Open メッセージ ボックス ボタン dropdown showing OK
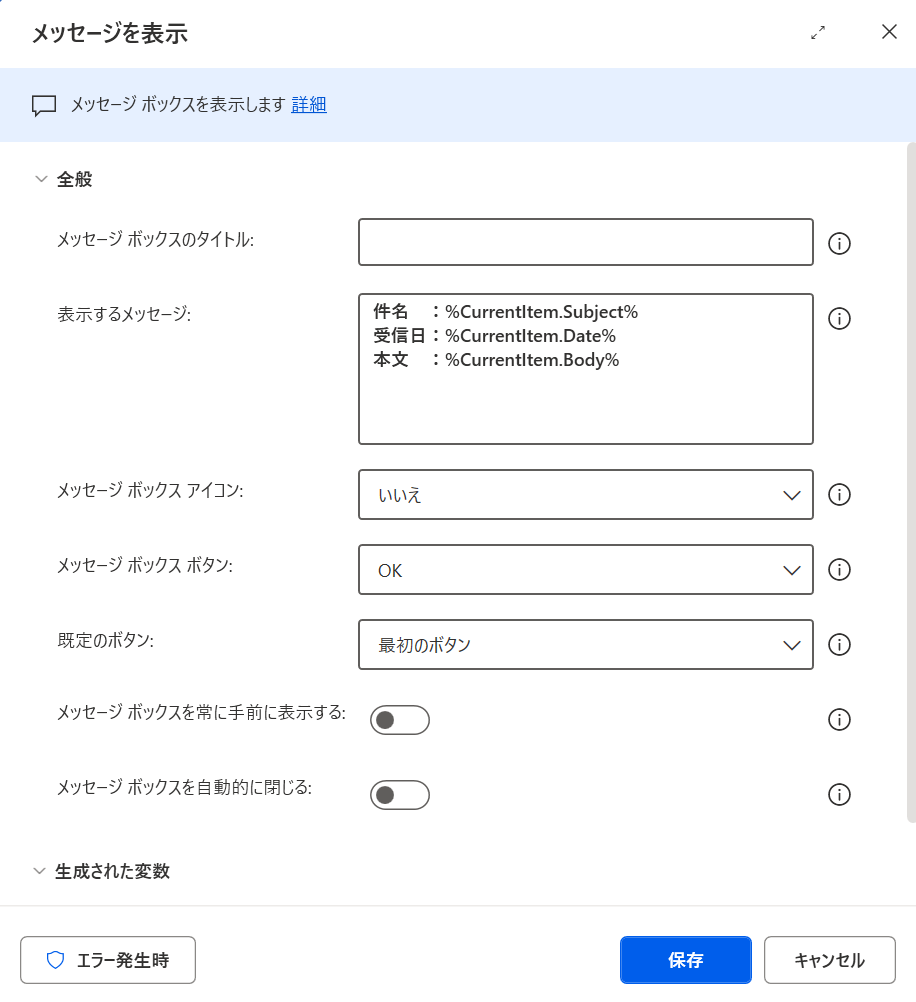The height and width of the screenshot is (1002, 916). 586,569
